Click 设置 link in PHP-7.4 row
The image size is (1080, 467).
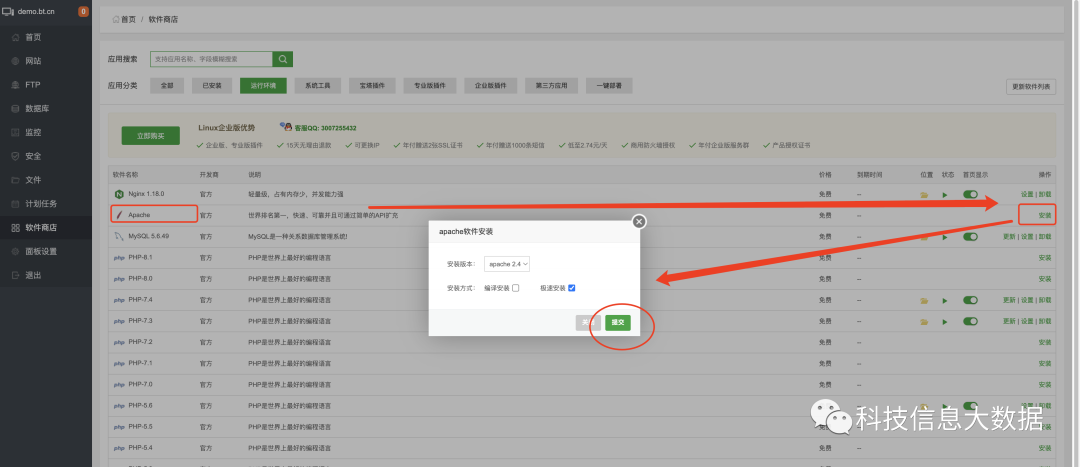1027,300
